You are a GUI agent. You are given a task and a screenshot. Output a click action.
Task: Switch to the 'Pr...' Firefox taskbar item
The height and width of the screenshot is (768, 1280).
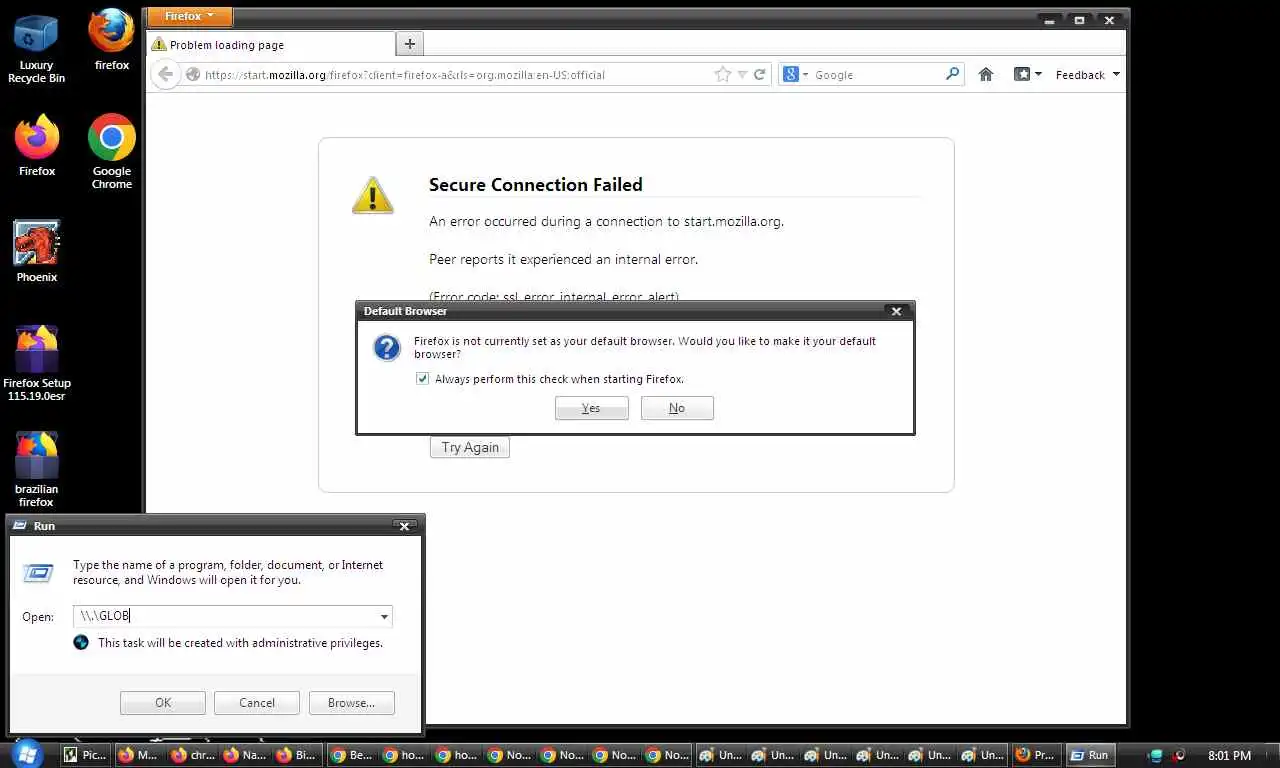[1035, 755]
